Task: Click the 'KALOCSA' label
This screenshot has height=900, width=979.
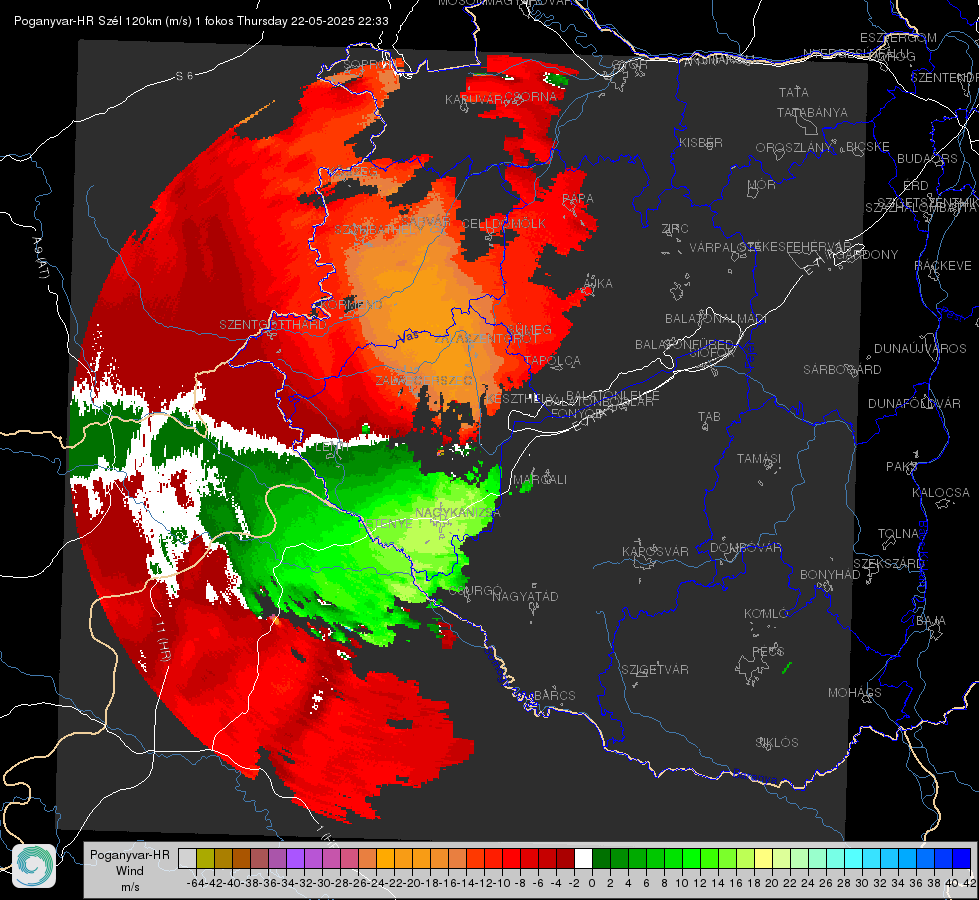Action: [x=940, y=492]
